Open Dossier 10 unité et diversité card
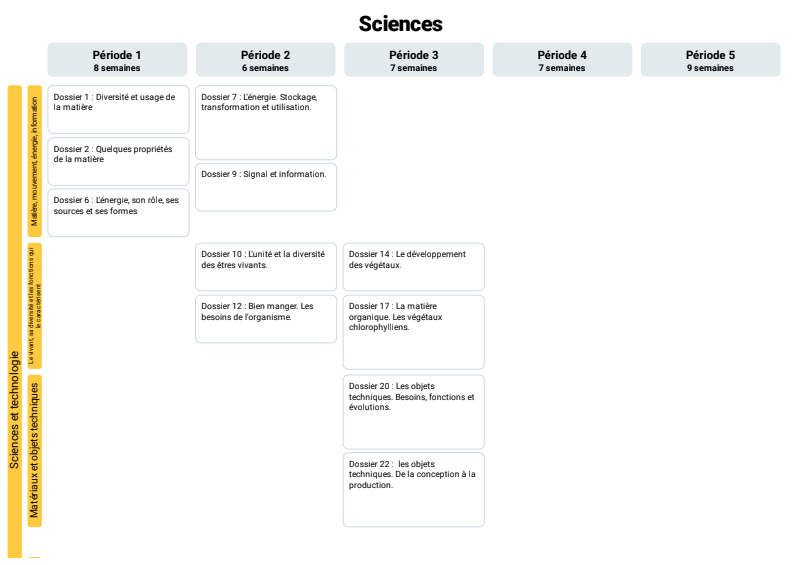 click(x=266, y=267)
